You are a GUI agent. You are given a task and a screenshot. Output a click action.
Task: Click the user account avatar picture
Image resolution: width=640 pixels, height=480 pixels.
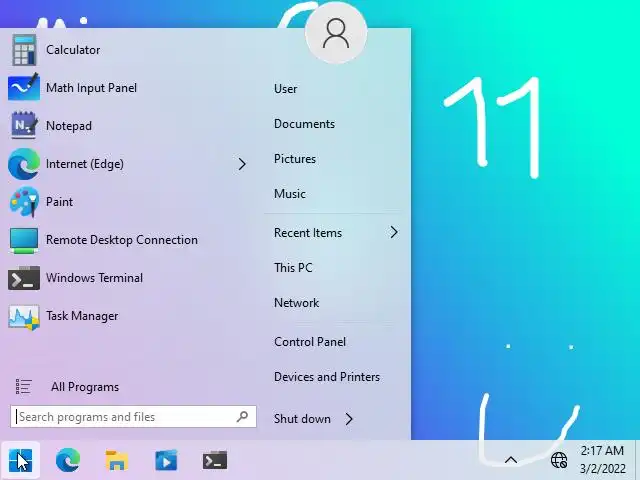336,33
